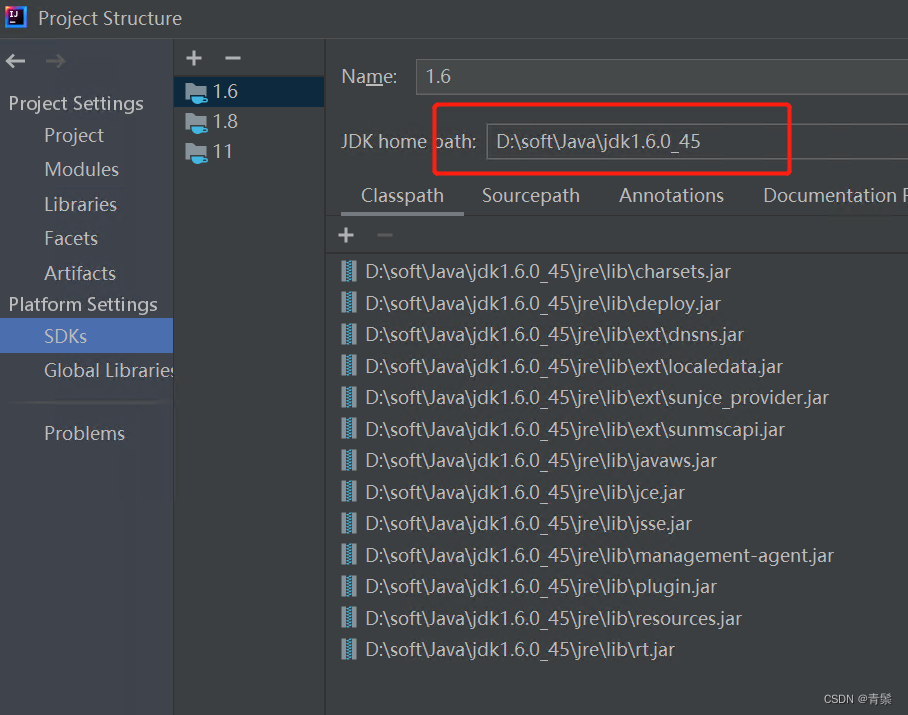This screenshot has height=715, width=908.
Task: Open Libraries settings page
Action: pyautogui.click(x=80, y=204)
